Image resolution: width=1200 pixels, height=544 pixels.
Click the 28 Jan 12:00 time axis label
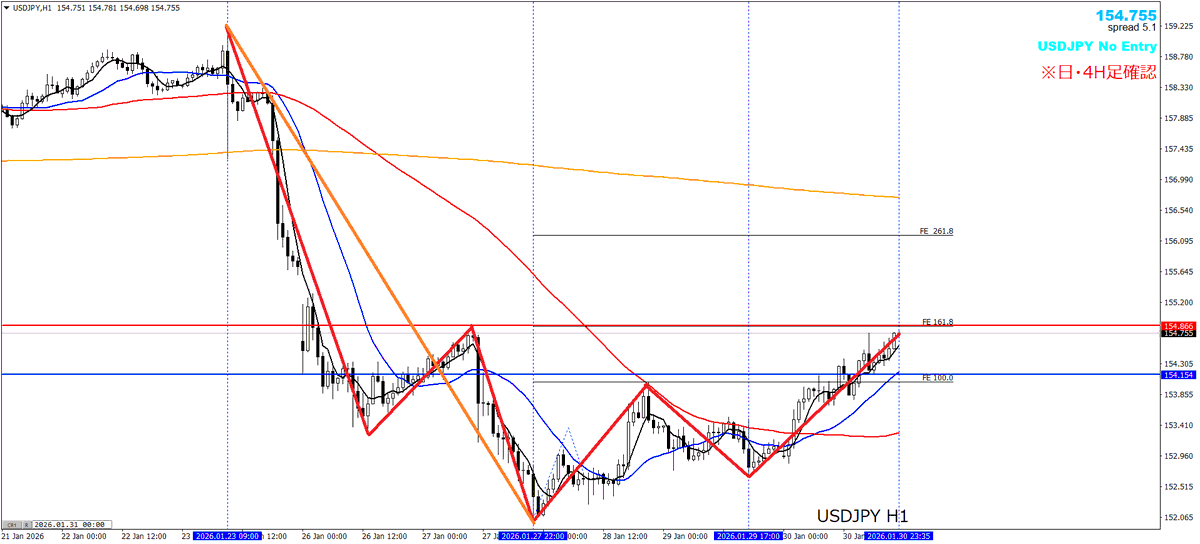click(624, 537)
